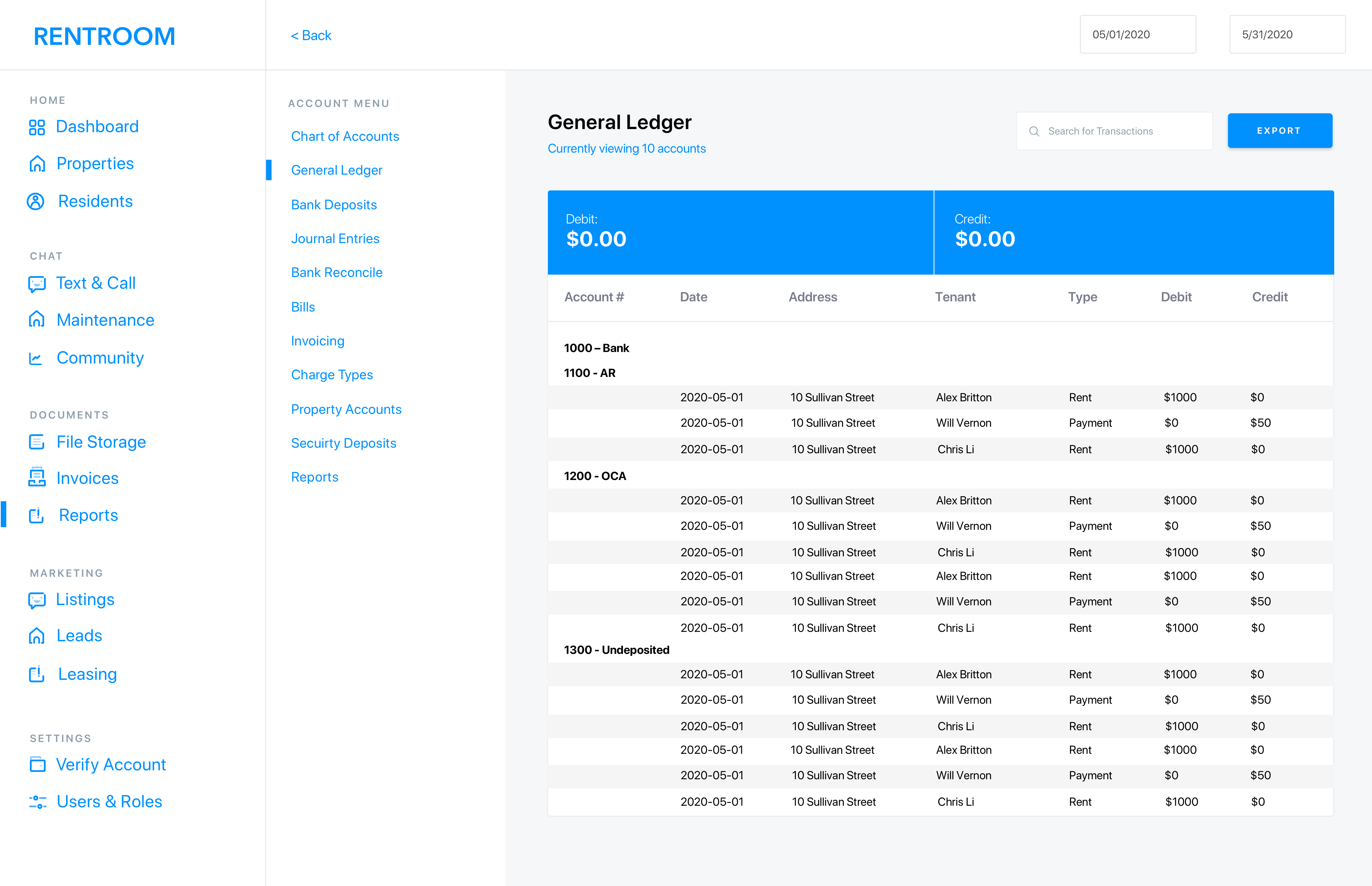Click the Leads house icon
This screenshot has width=1372, height=886.
pyautogui.click(x=37, y=635)
